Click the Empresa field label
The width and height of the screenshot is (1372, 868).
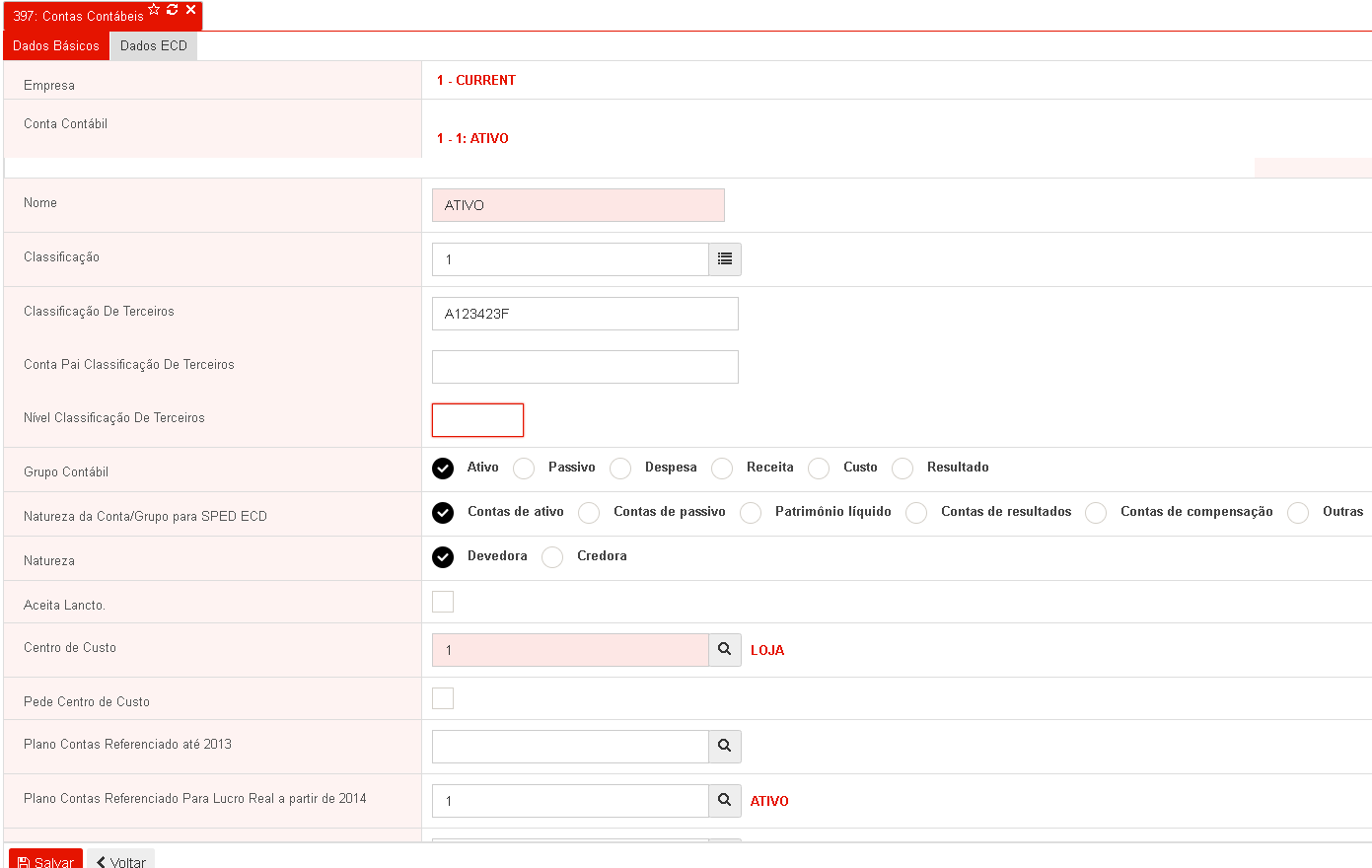click(x=49, y=85)
